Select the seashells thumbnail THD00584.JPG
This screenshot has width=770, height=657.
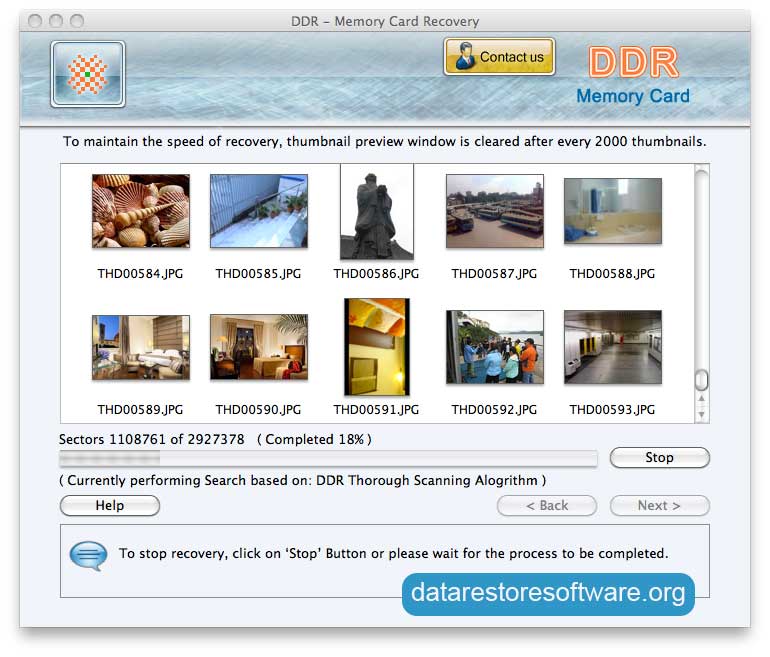[141, 211]
